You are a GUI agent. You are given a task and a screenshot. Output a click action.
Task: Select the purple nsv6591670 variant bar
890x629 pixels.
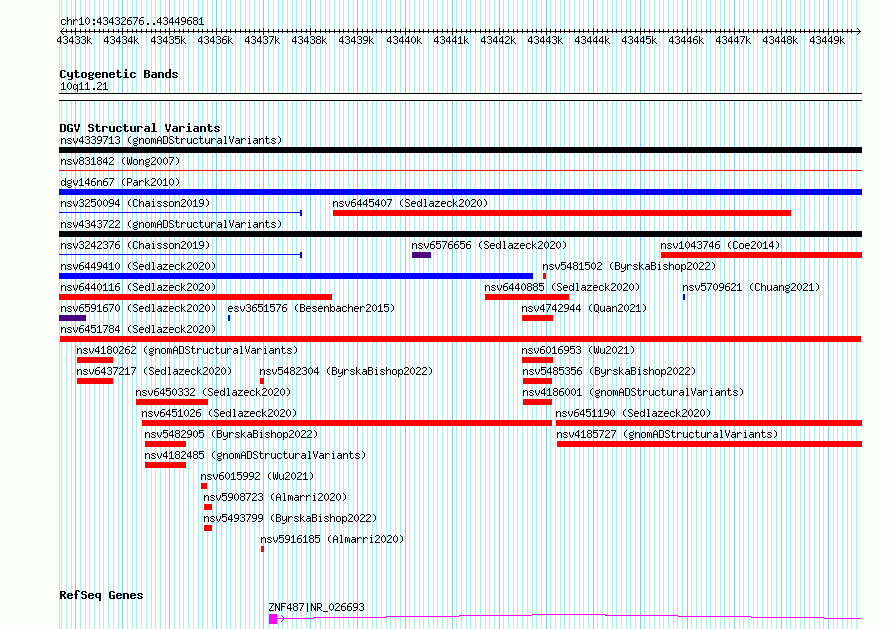click(72, 318)
